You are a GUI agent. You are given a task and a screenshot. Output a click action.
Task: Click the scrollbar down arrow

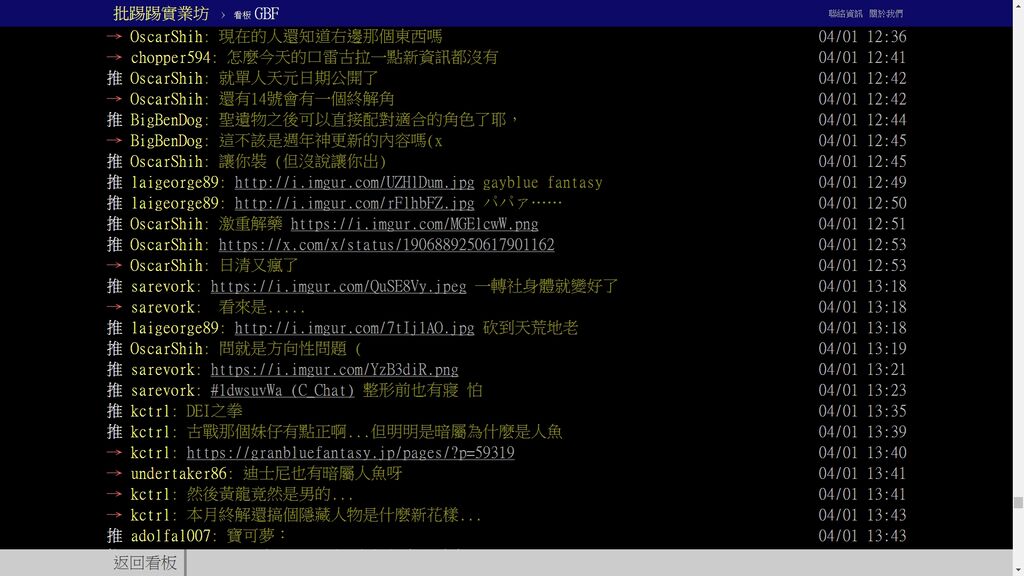[x=1017, y=568]
